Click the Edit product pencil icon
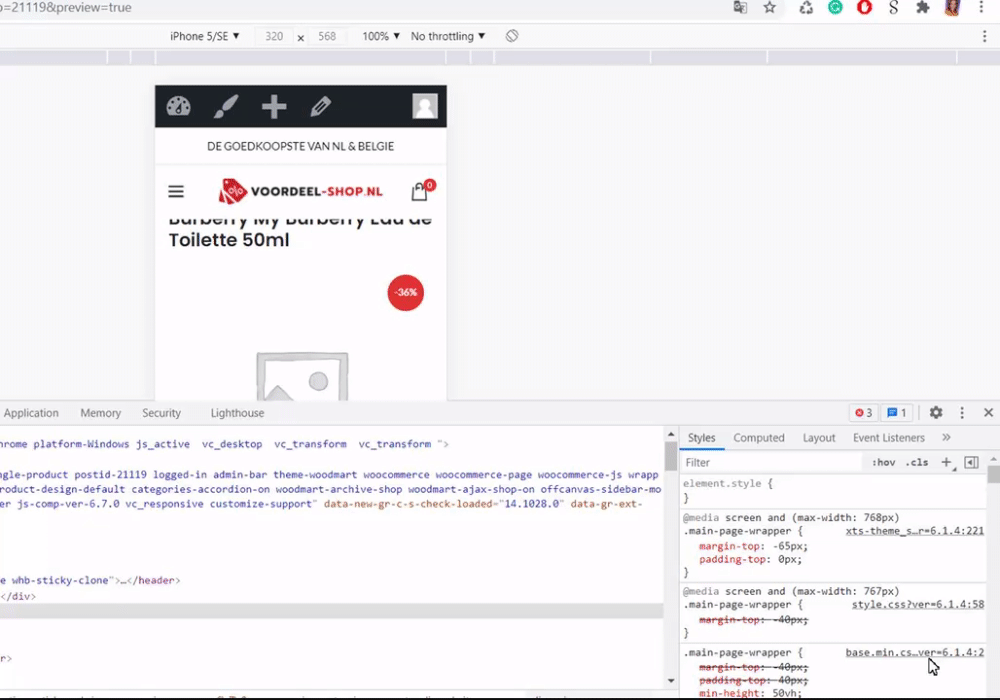Viewport: 1000px width, 700px height. (320, 106)
